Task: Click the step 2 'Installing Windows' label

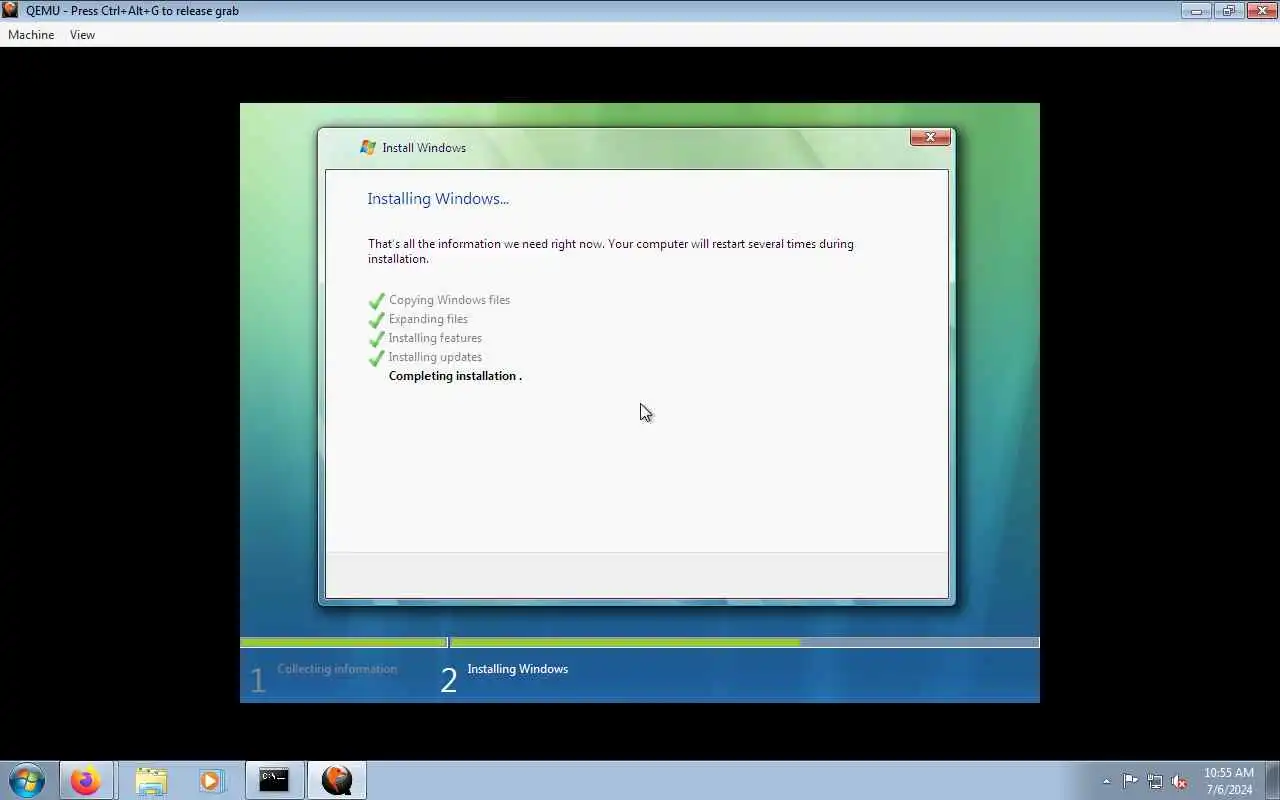Action: [517, 669]
